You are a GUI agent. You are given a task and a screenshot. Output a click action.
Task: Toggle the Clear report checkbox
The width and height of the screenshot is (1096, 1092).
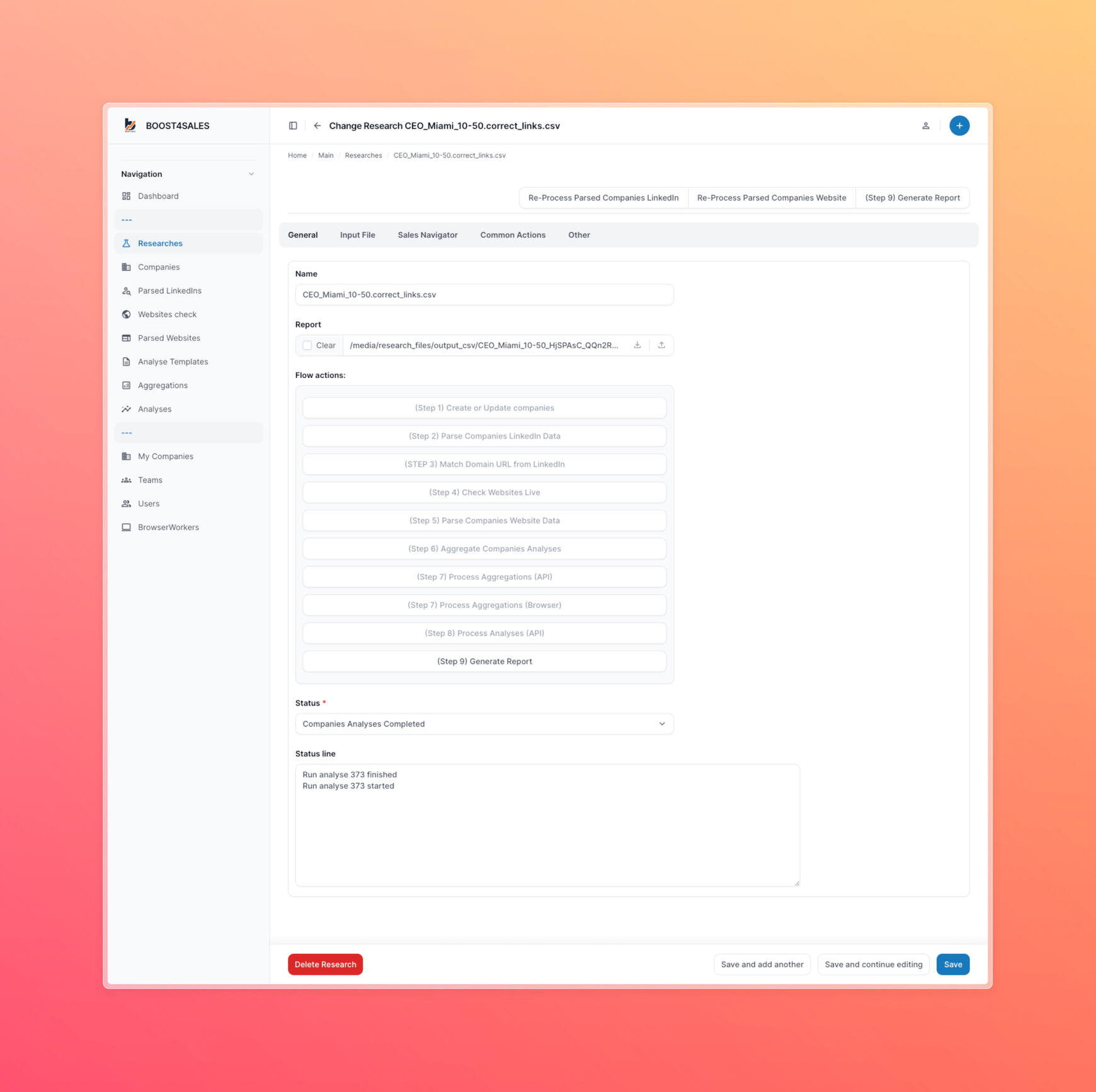tap(307, 345)
